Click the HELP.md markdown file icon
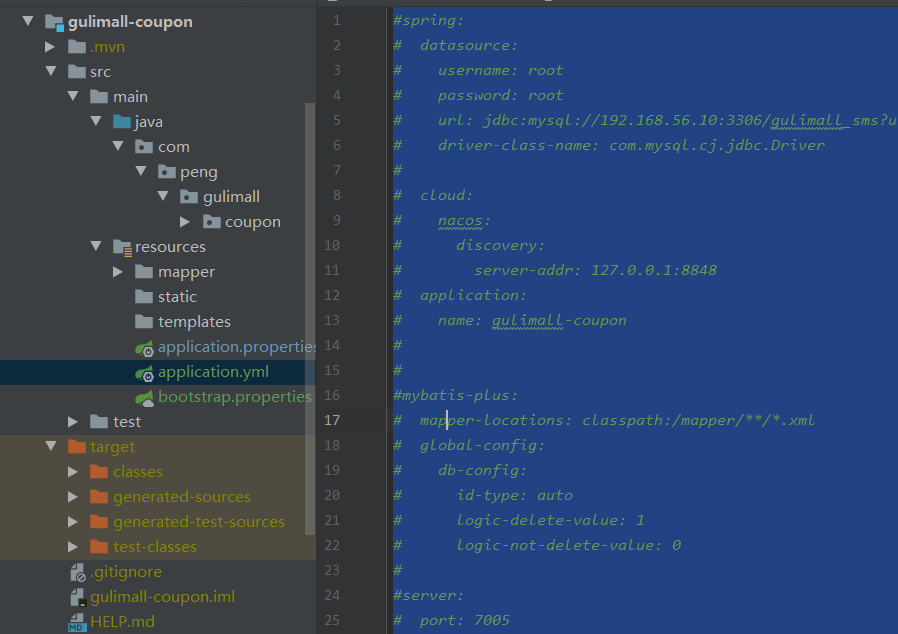898x634 pixels. 77,623
